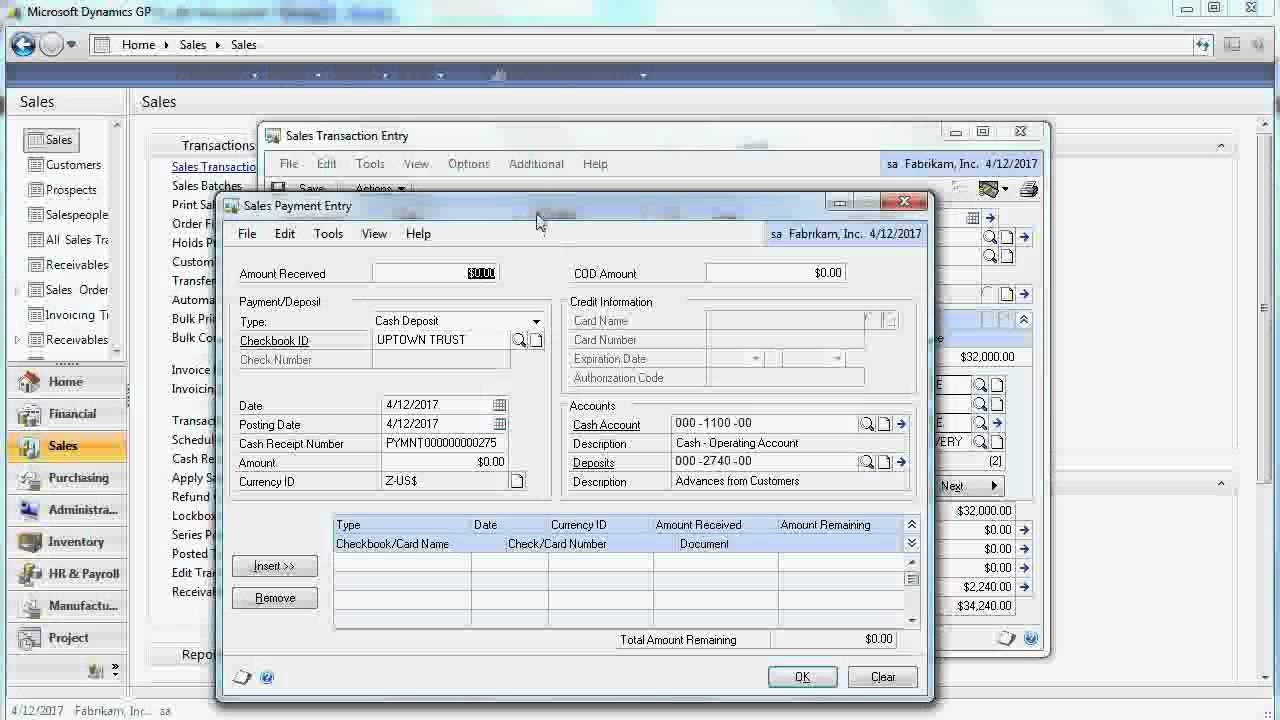Click the Cash Account note icon

click(x=884, y=424)
